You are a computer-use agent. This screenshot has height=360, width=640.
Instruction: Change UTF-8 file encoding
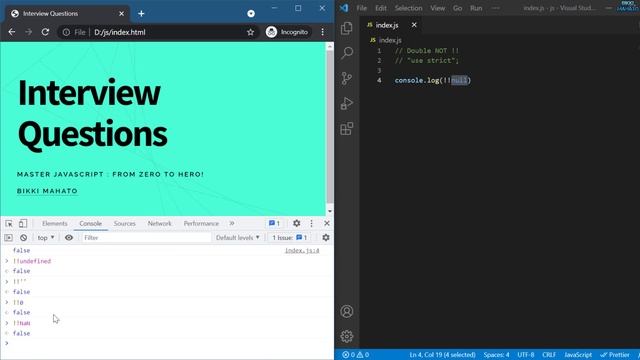(x=526, y=355)
